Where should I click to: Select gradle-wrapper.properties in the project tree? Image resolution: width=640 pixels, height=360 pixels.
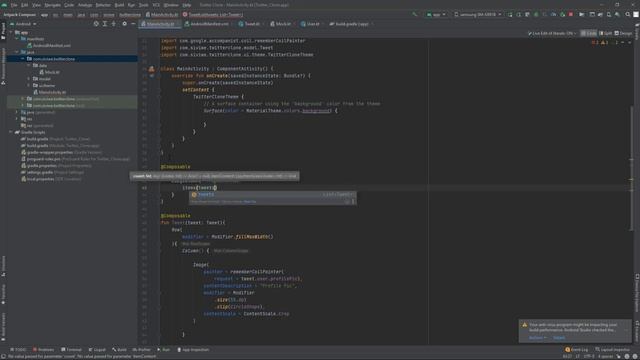click(62, 152)
